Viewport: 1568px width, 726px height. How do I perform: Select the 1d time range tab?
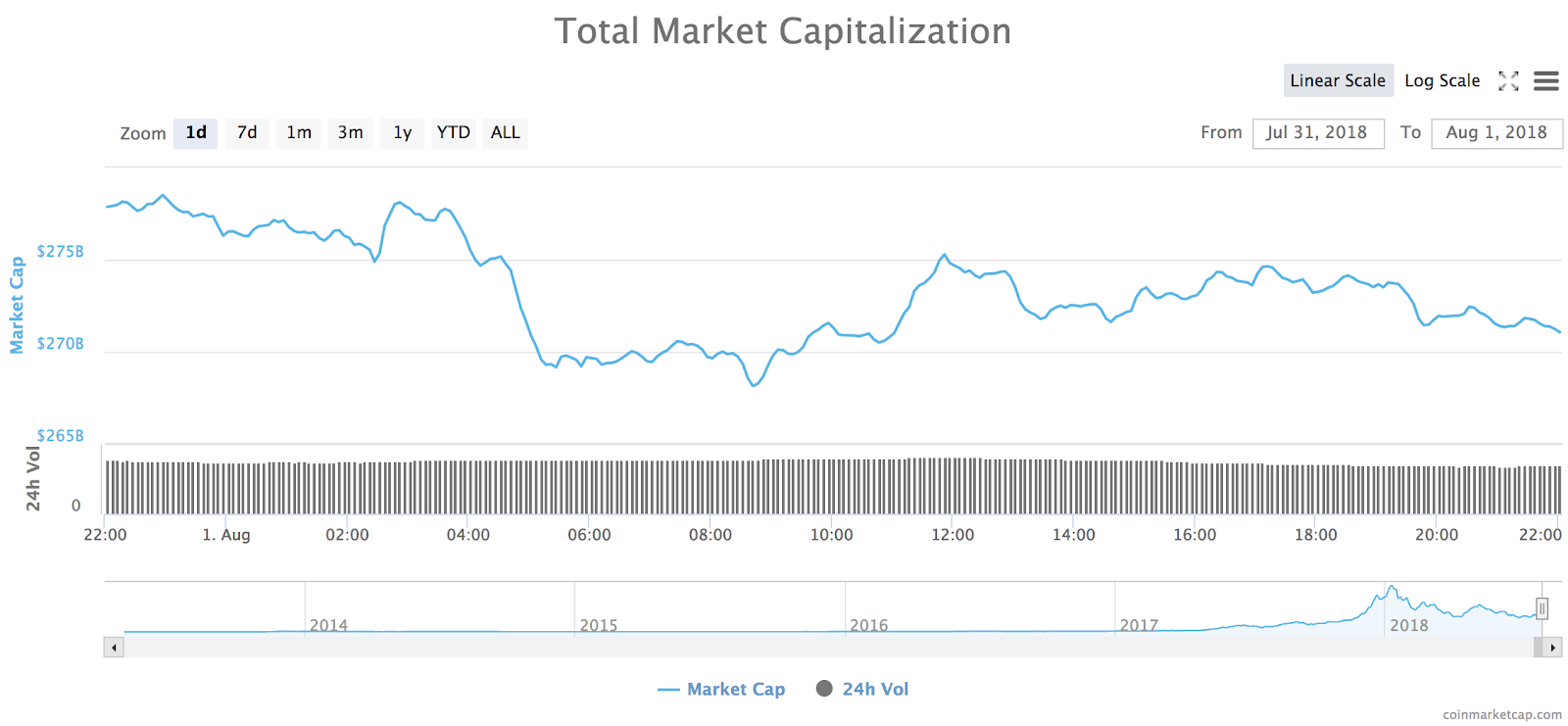(194, 133)
